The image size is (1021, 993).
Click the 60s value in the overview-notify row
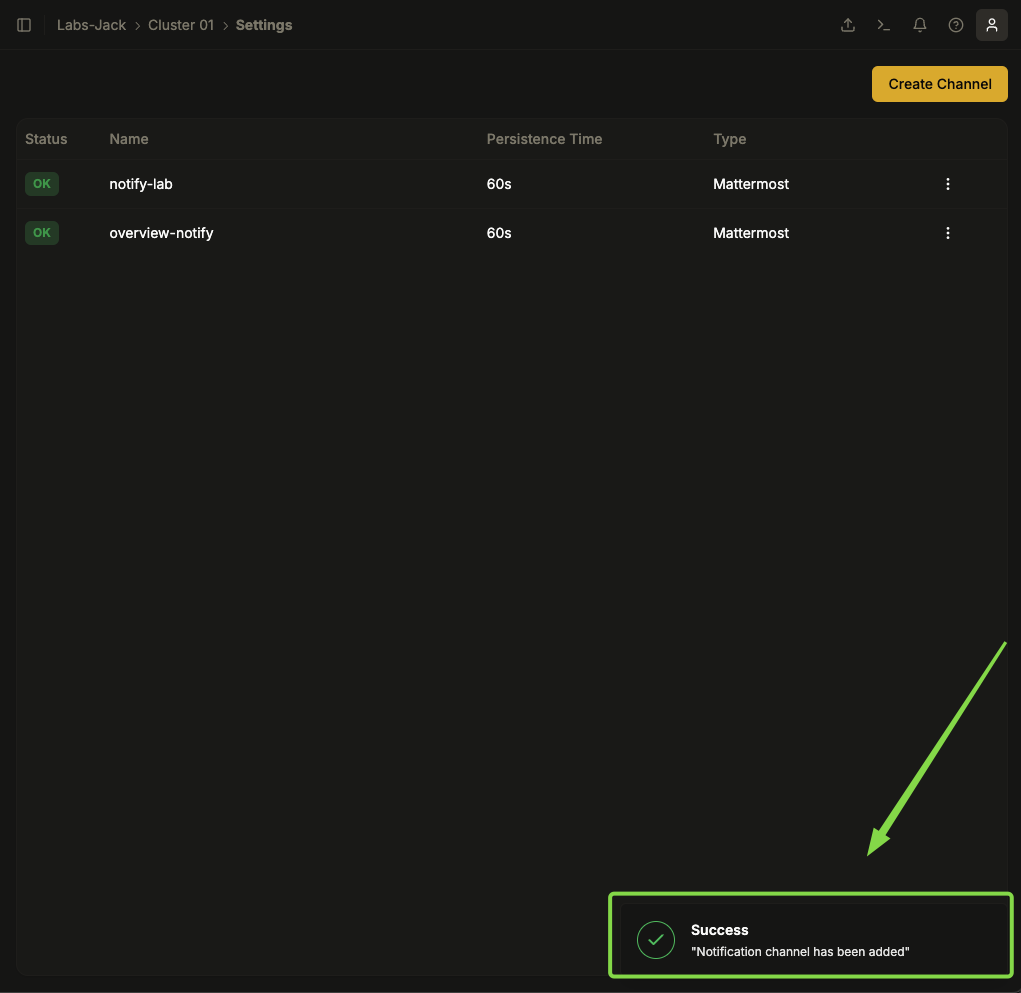[x=499, y=232]
